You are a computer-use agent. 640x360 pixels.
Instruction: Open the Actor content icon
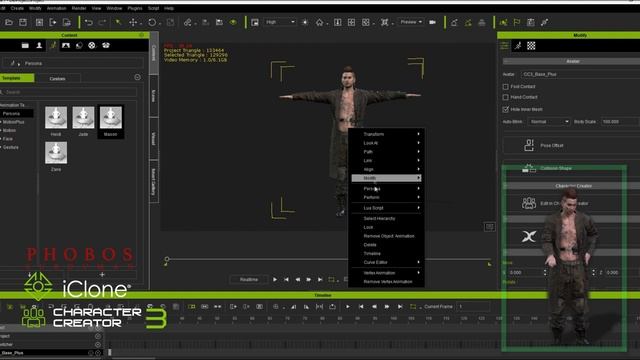[39, 45]
